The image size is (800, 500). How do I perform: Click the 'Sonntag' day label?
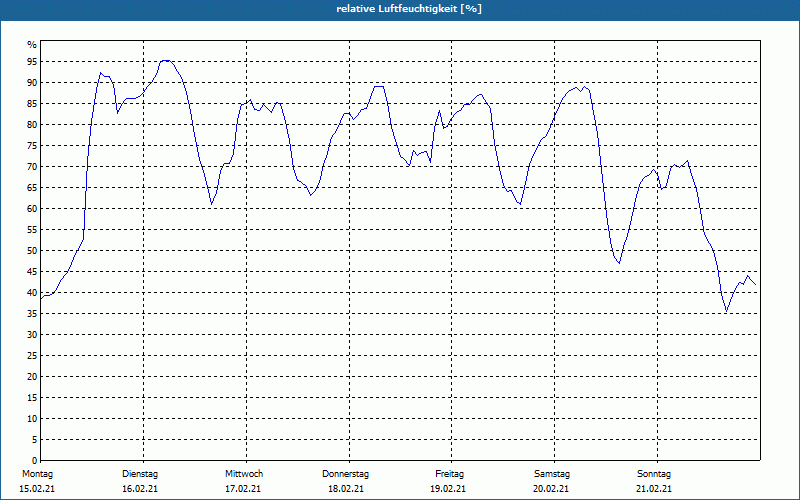click(x=654, y=474)
